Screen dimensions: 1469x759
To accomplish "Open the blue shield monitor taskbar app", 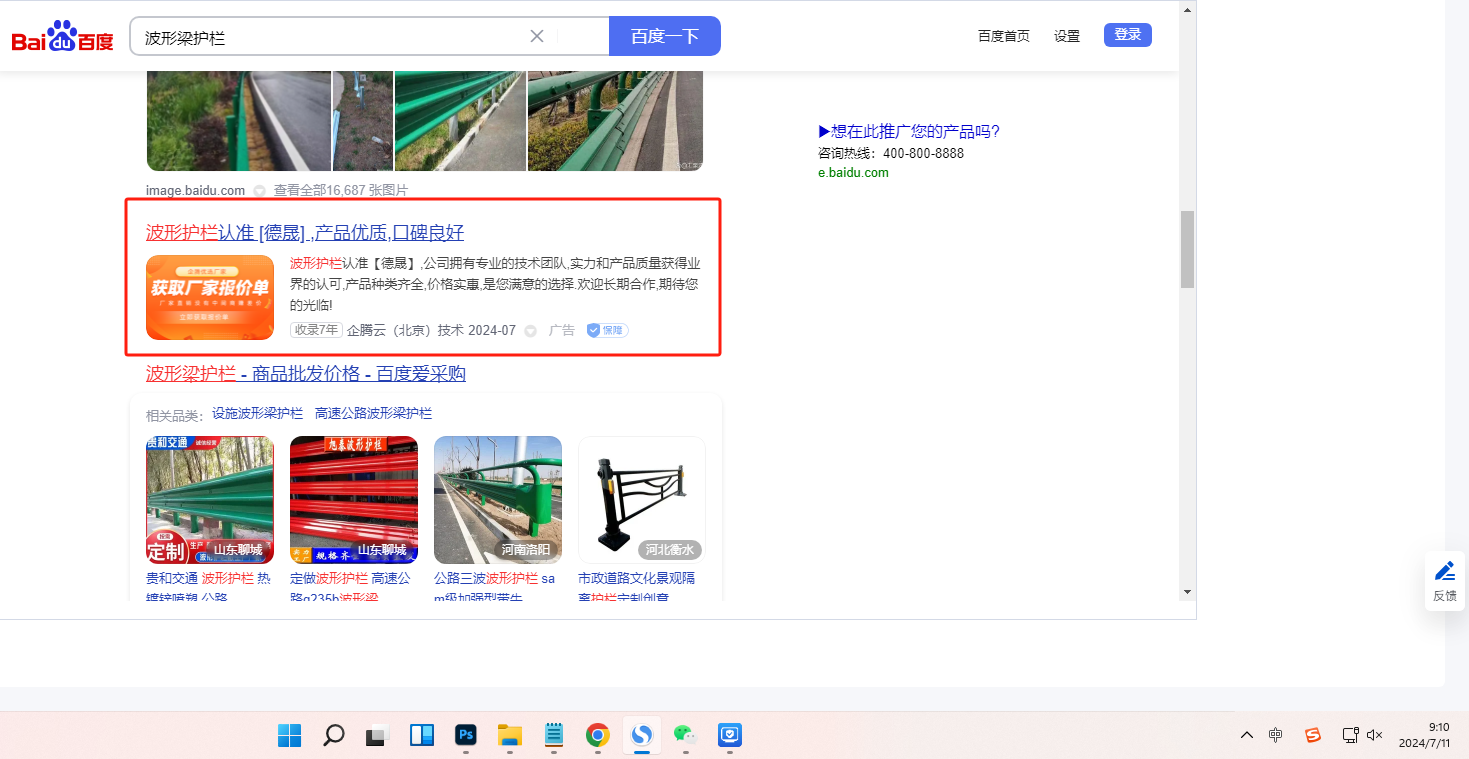I will pyautogui.click(x=729, y=735).
